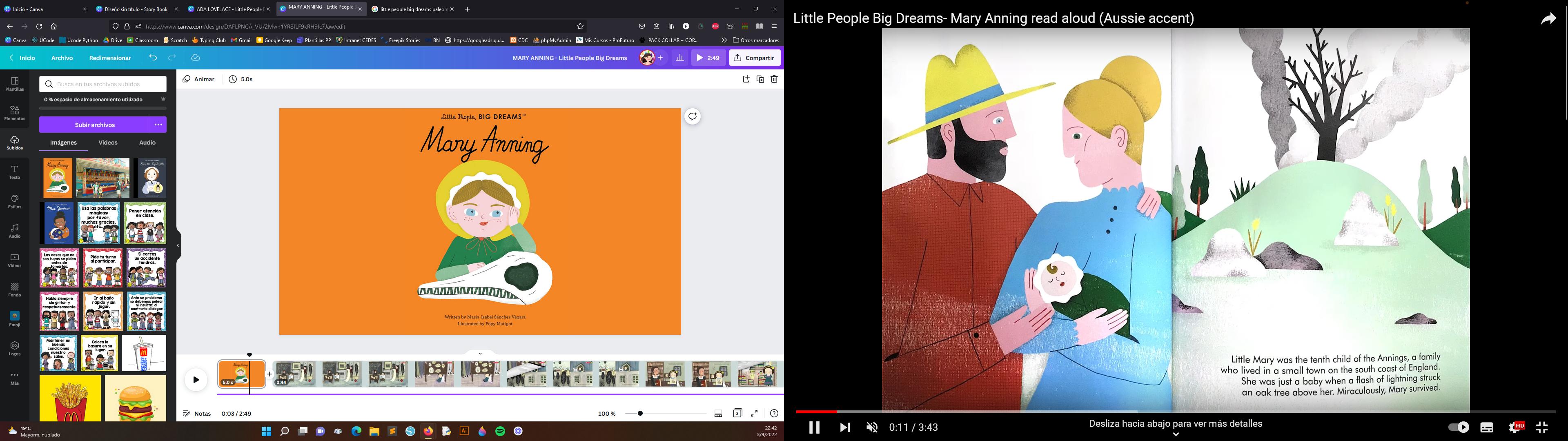Click the Subir archivos button
The height and width of the screenshot is (441, 1568).
tap(95, 125)
